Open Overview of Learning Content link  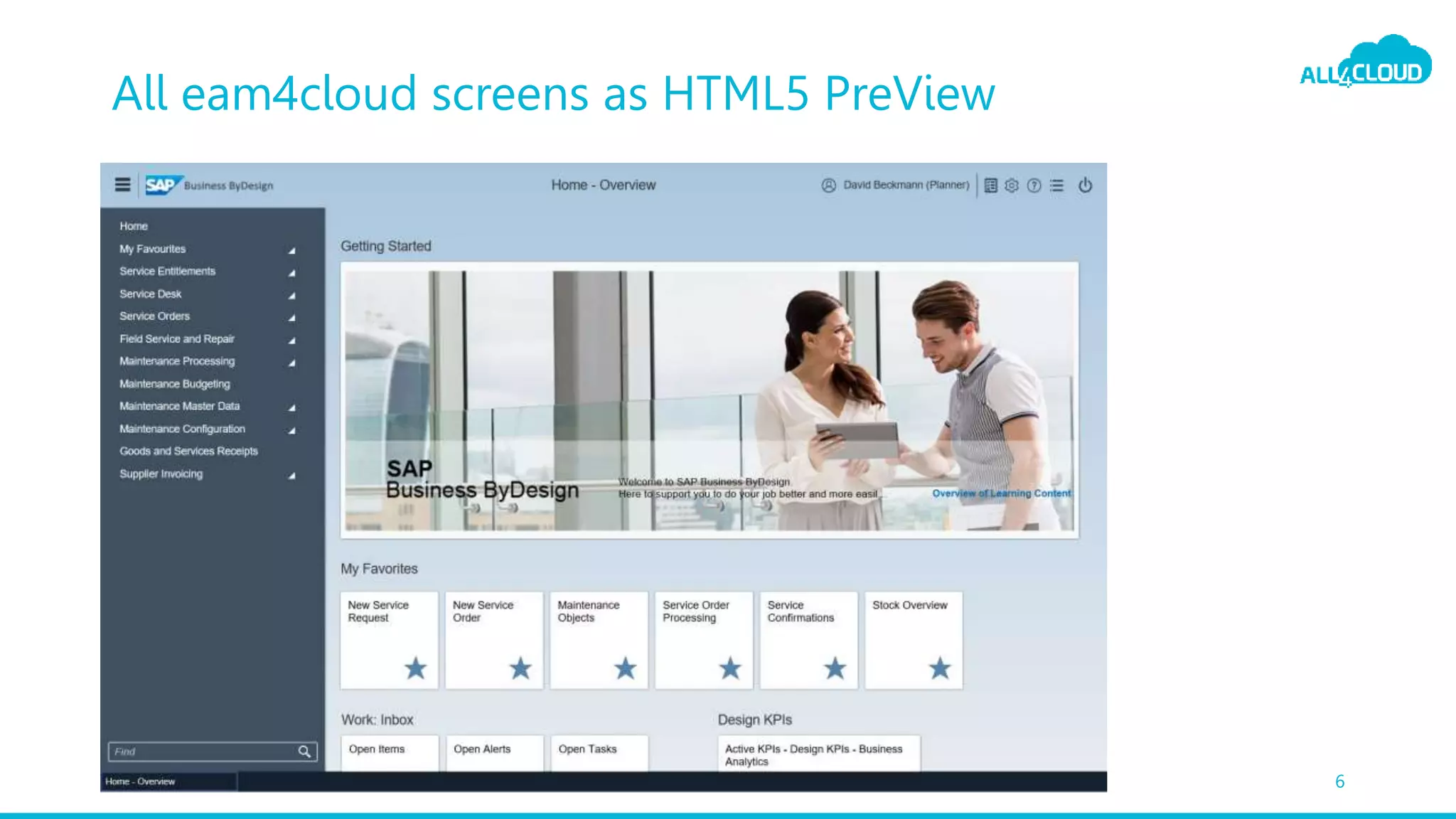pos(1001,493)
